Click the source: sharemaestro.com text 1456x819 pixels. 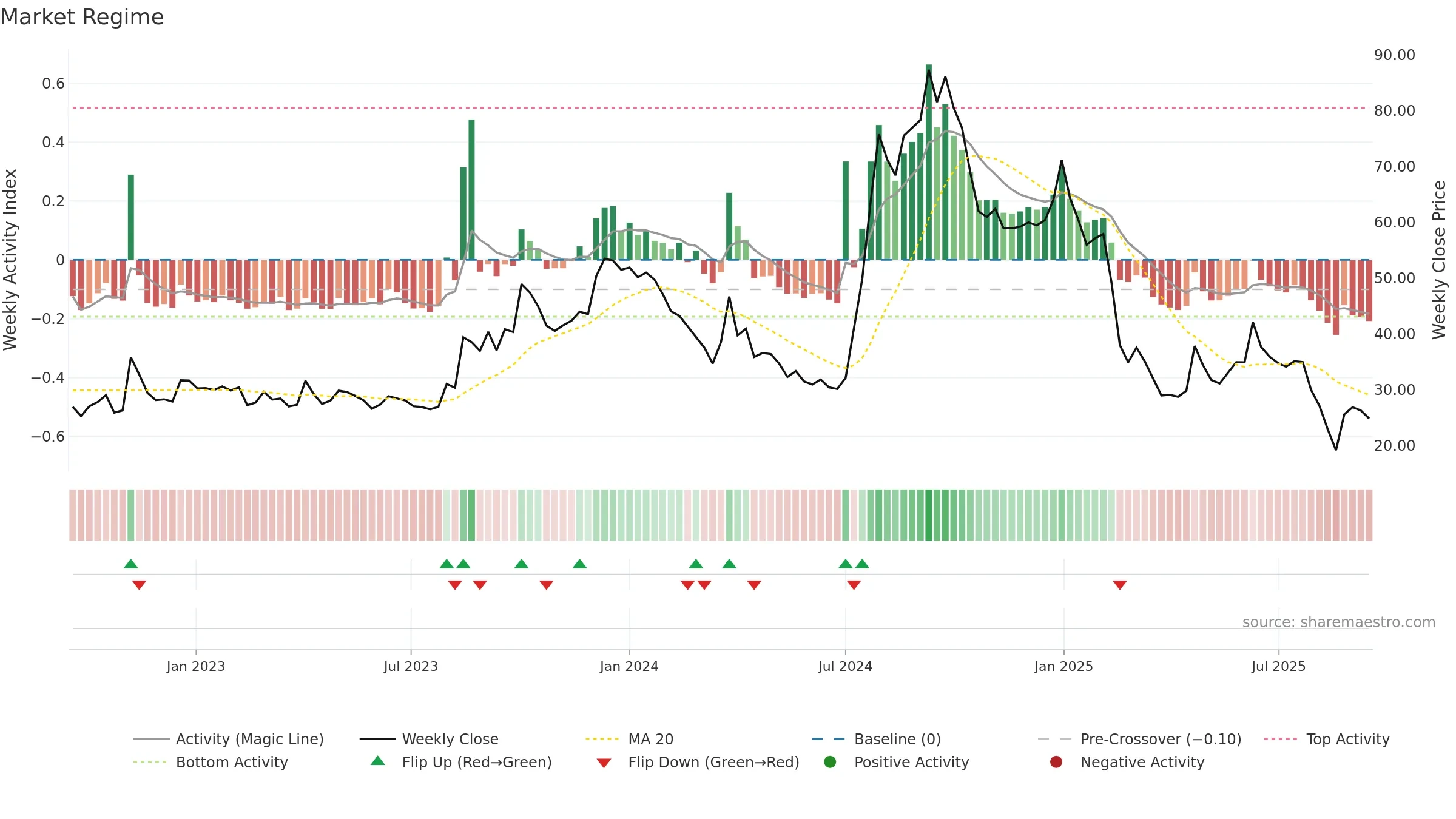[x=1339, y=622]
